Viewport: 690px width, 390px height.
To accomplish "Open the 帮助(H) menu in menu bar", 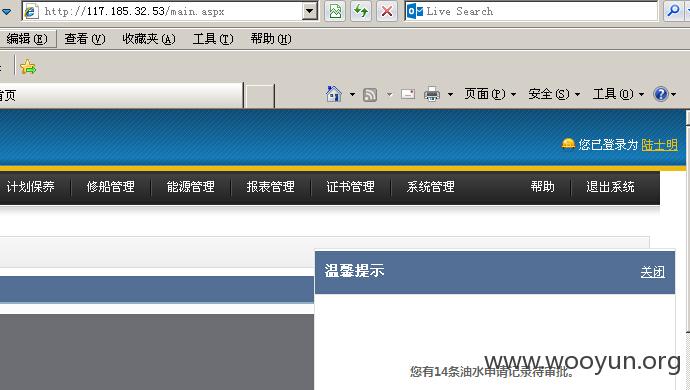I will coord(271,39).
